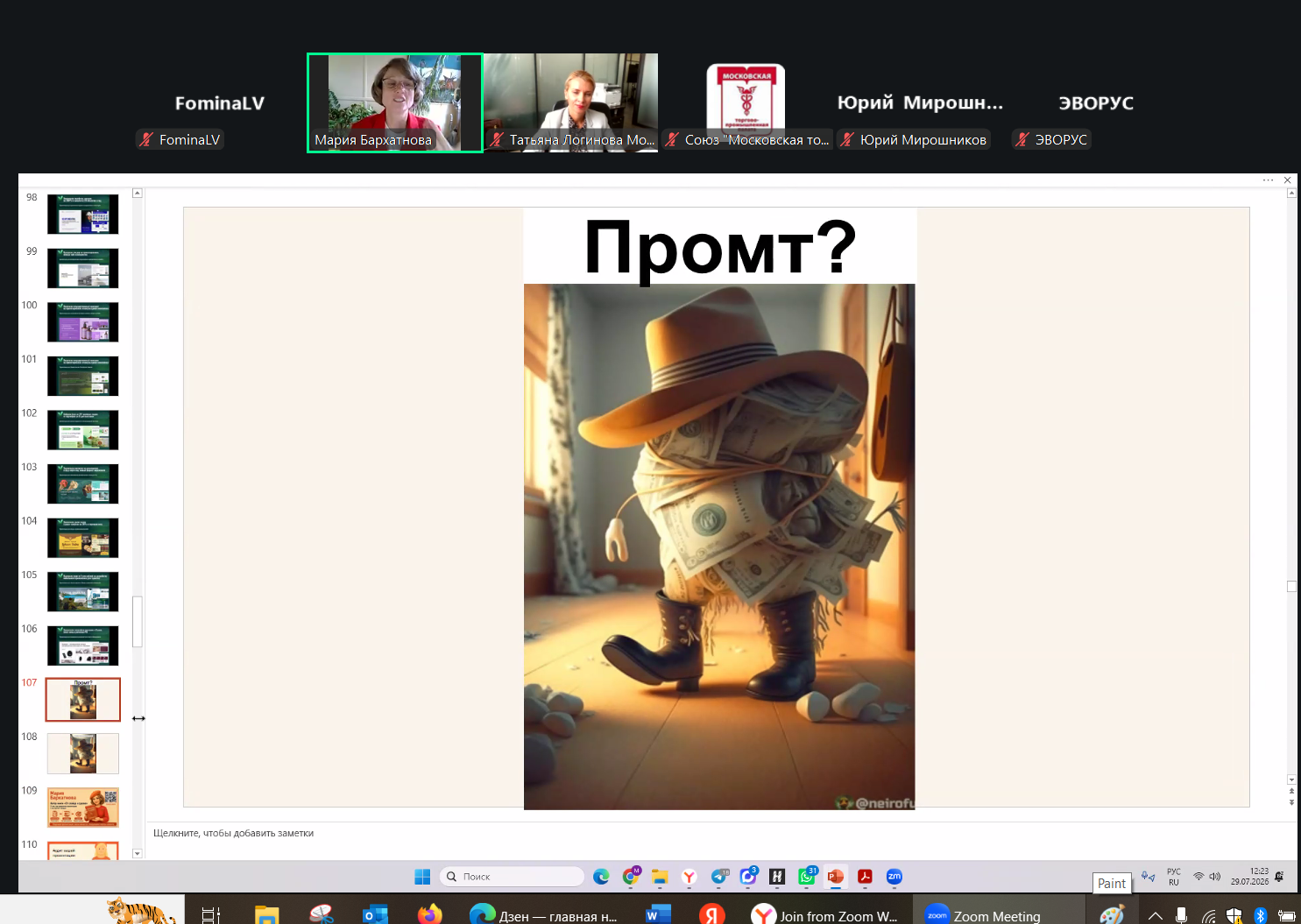Select slide 109 thumbnail

(x=82, y=808)
